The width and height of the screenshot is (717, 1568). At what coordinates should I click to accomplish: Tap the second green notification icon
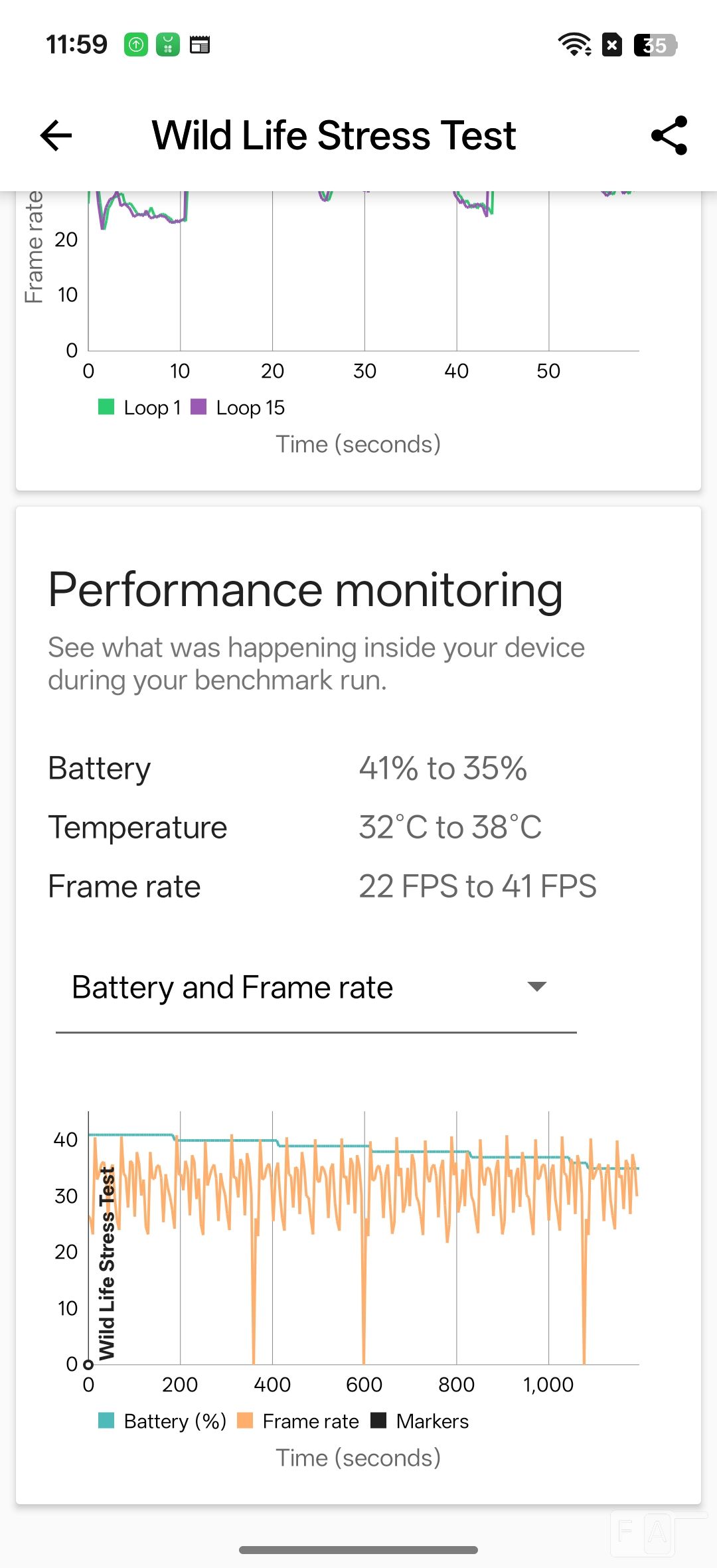tap(168, 45)
